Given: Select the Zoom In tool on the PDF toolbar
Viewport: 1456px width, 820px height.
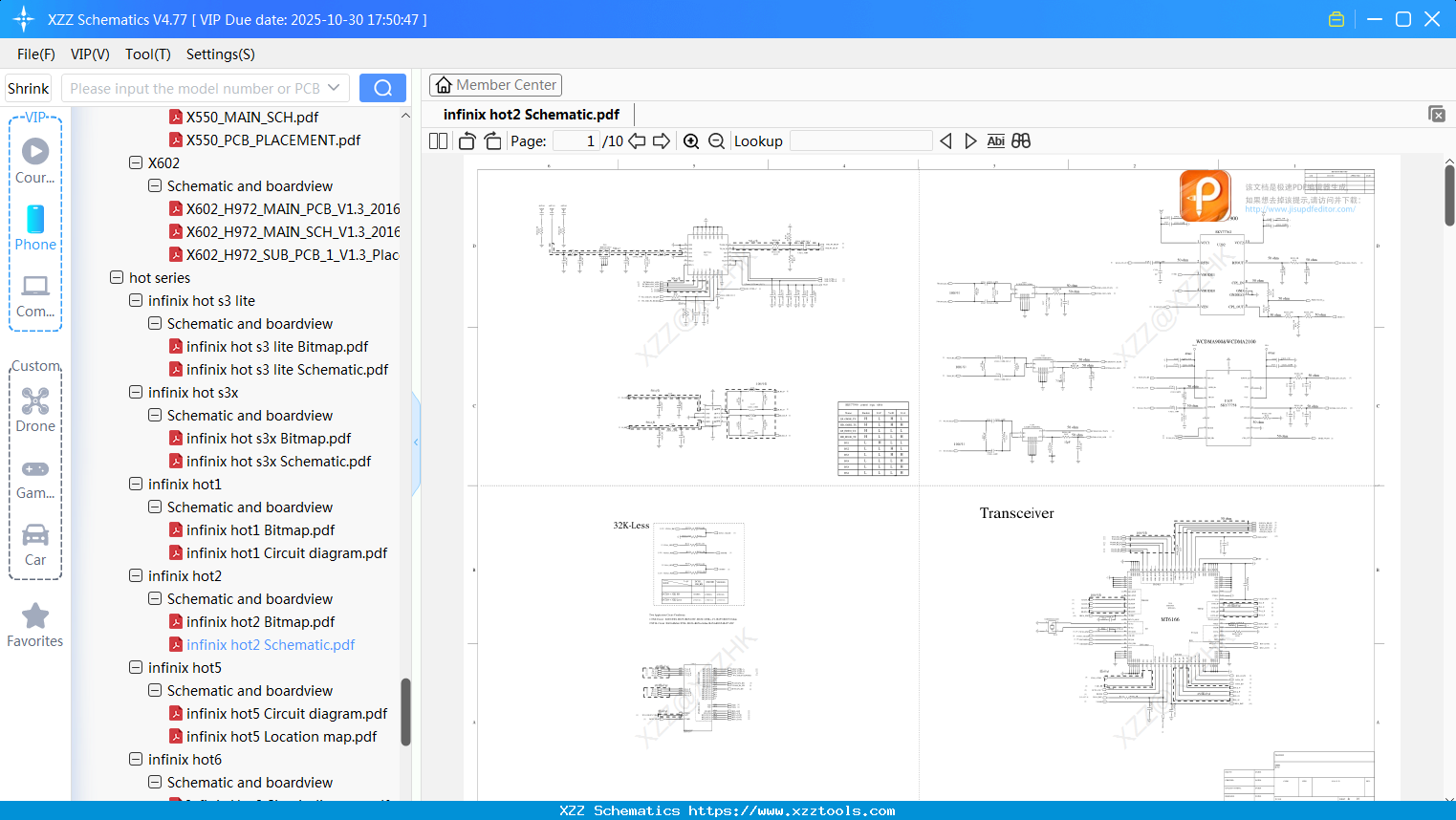Looking at the screenshot, I should point(691,140).
